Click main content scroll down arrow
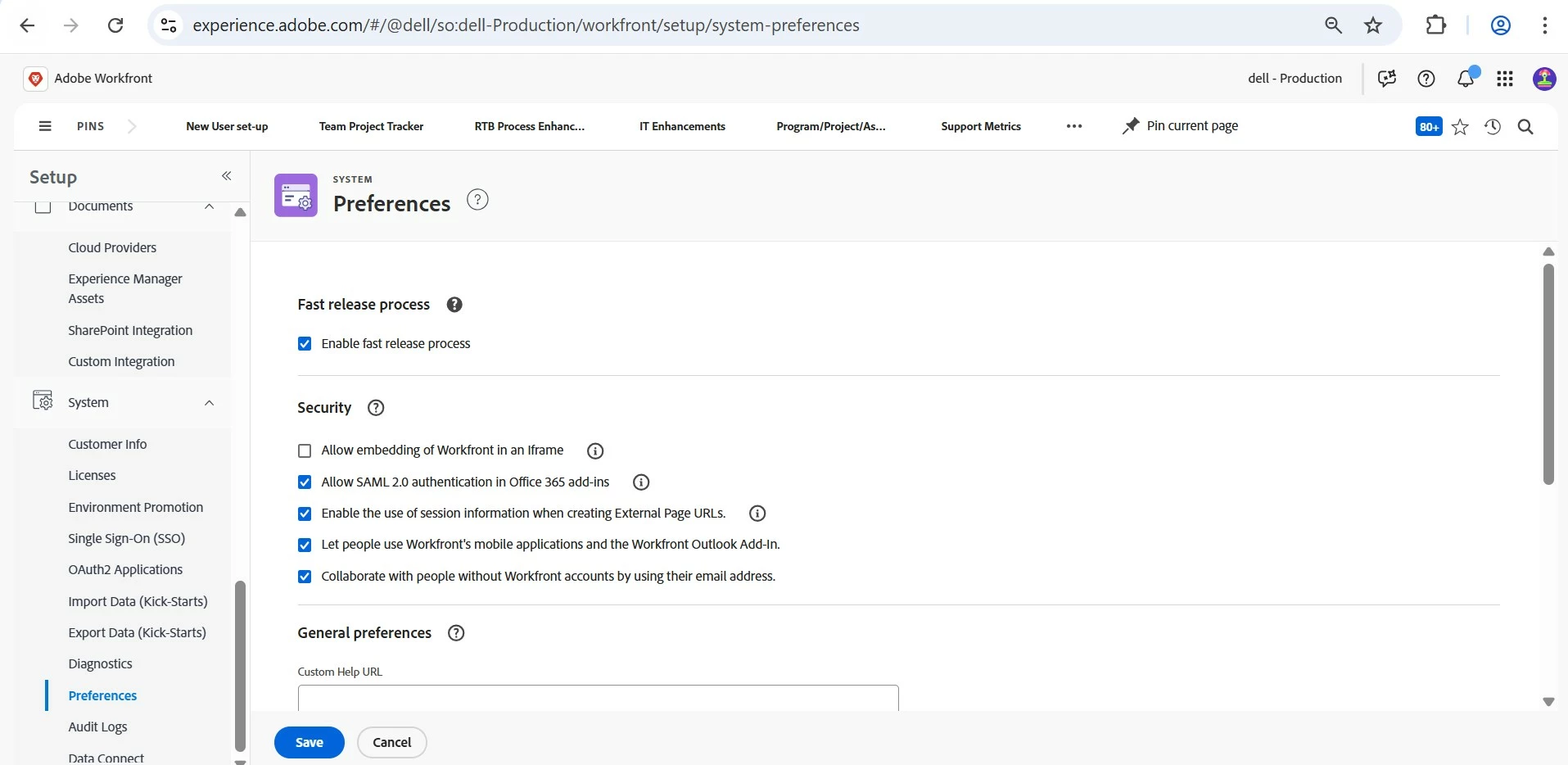This screenshot has height=765, width=1568. coord(1548,702)
